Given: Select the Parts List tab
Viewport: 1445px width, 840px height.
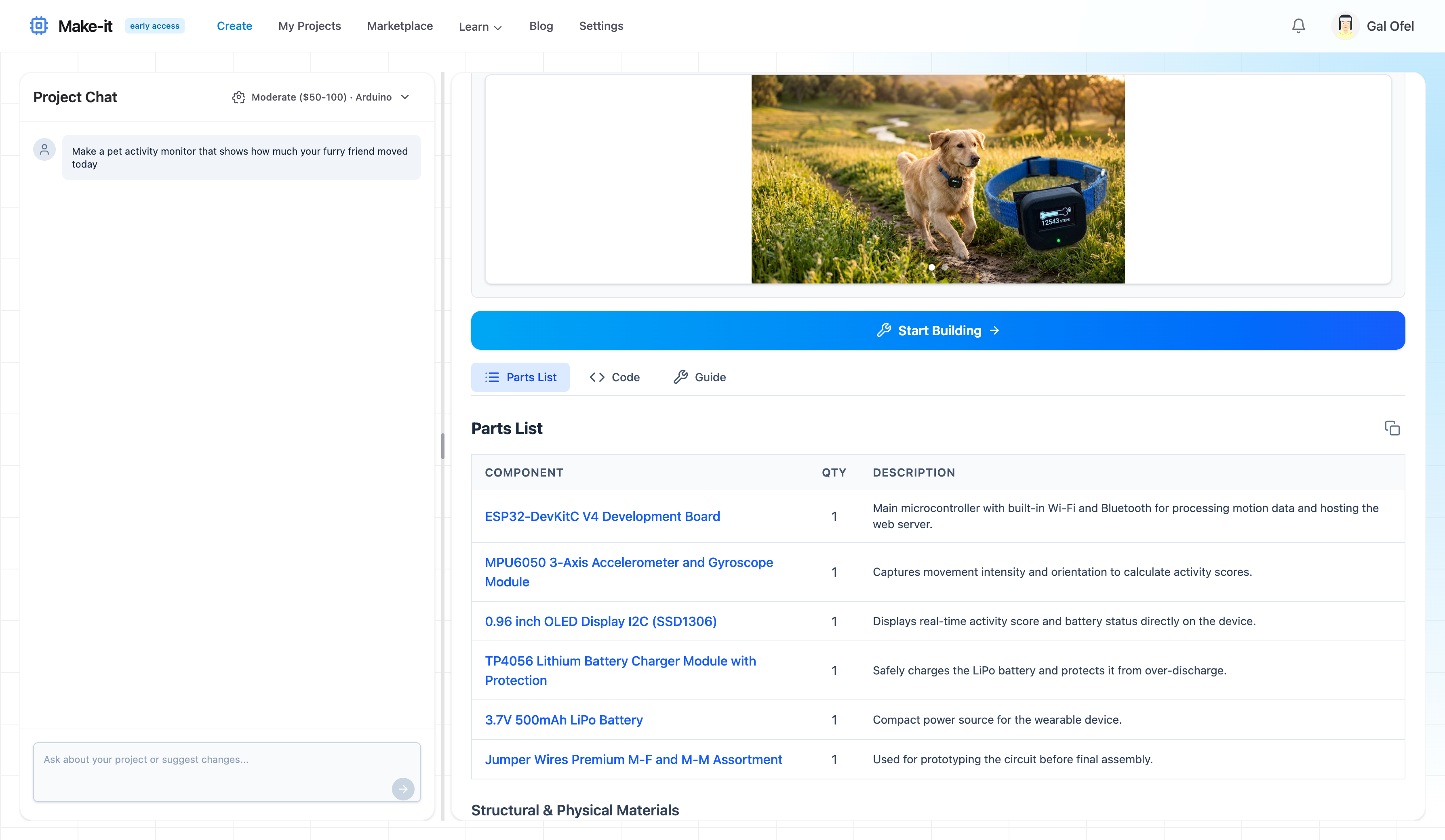Looking at the screenshot, I should (x=520, y=377).
